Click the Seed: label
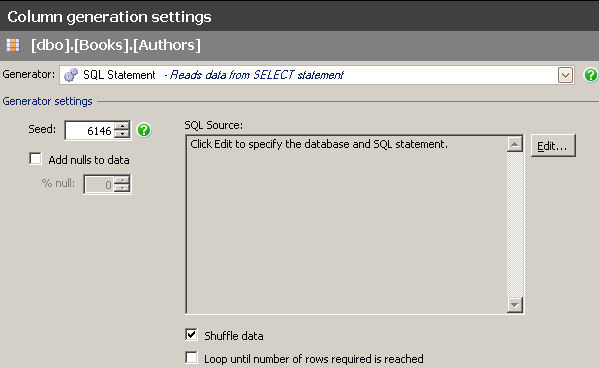The image size is (599, 368). [42, 129]
